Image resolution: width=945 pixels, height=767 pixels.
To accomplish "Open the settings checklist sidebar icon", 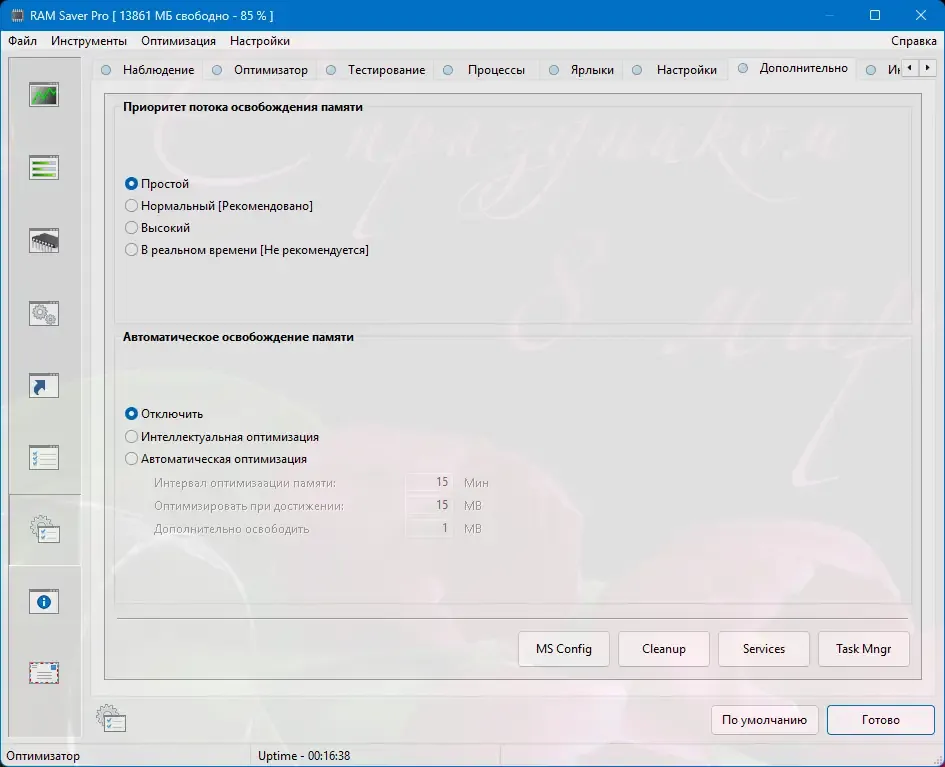I will 44,458.
